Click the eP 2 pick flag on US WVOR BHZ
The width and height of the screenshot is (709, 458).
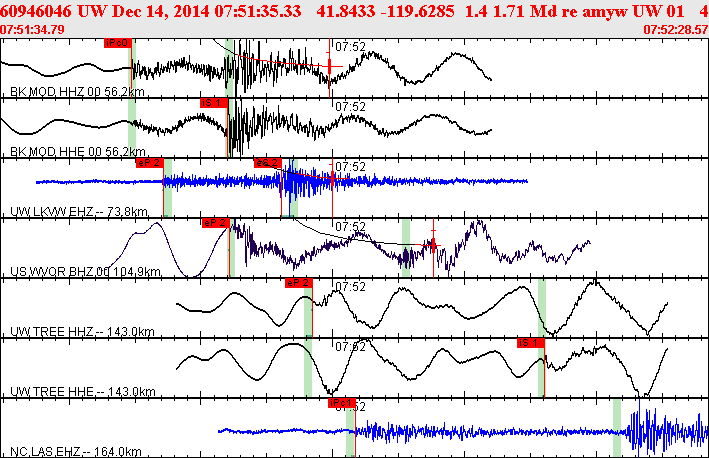(x=216, y=223)
